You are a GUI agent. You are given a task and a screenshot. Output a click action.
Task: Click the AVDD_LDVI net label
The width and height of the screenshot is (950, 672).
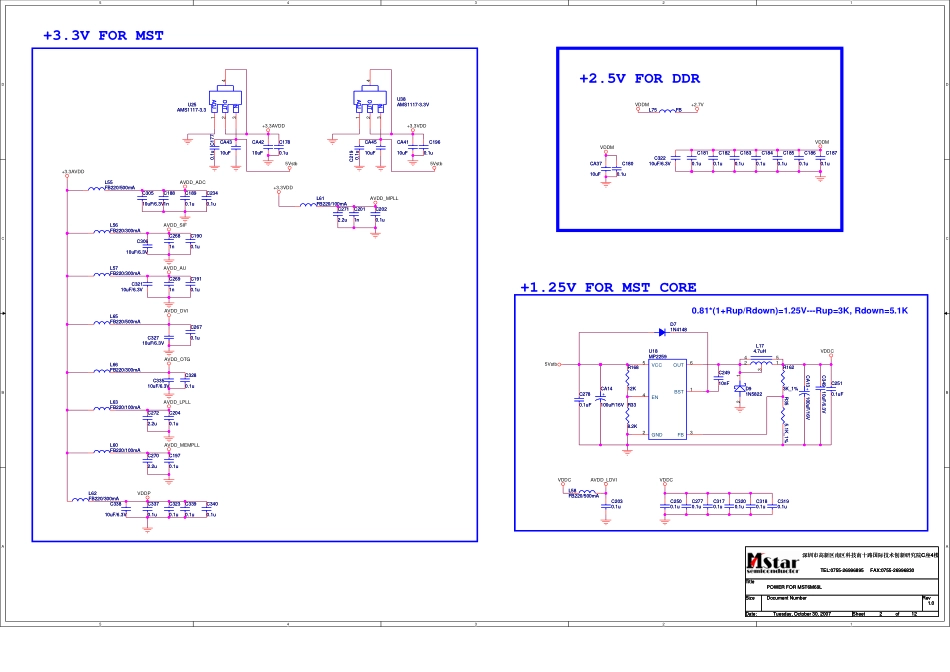tap(604, 480)
